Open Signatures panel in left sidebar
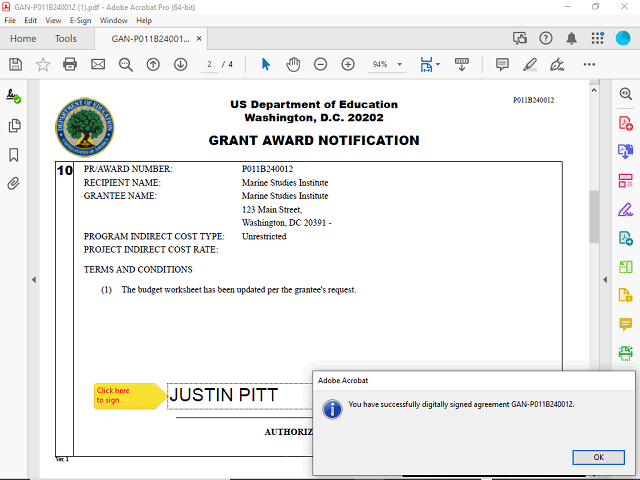The image size is (640, 480). pyautogui.click(x=13, y=96)
